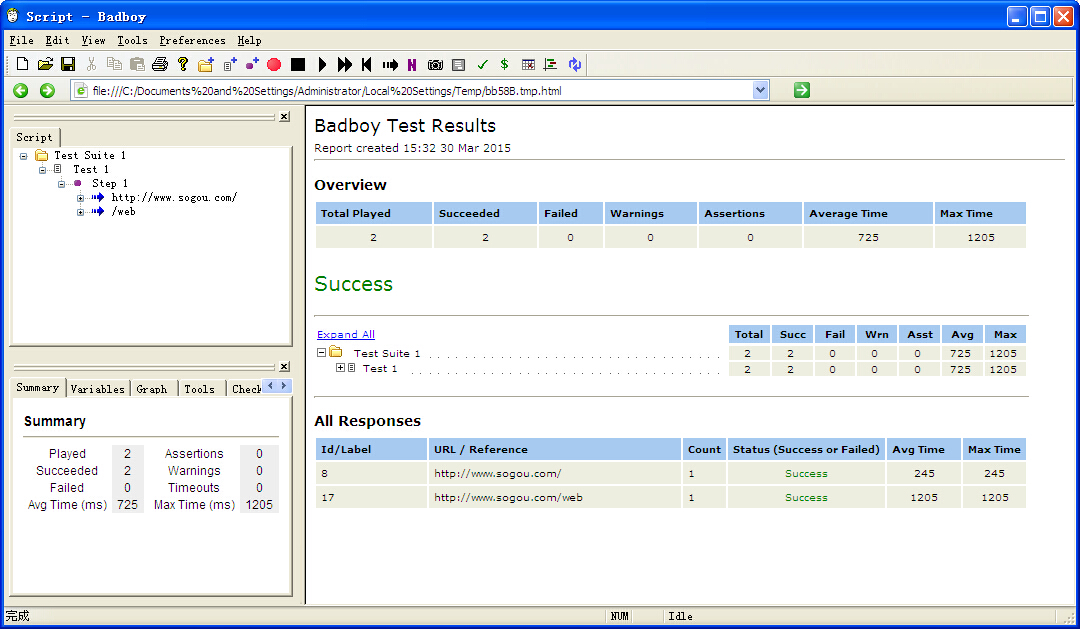Save the script with floppy disk icon
1080x629 pixels.
point(68,65)
